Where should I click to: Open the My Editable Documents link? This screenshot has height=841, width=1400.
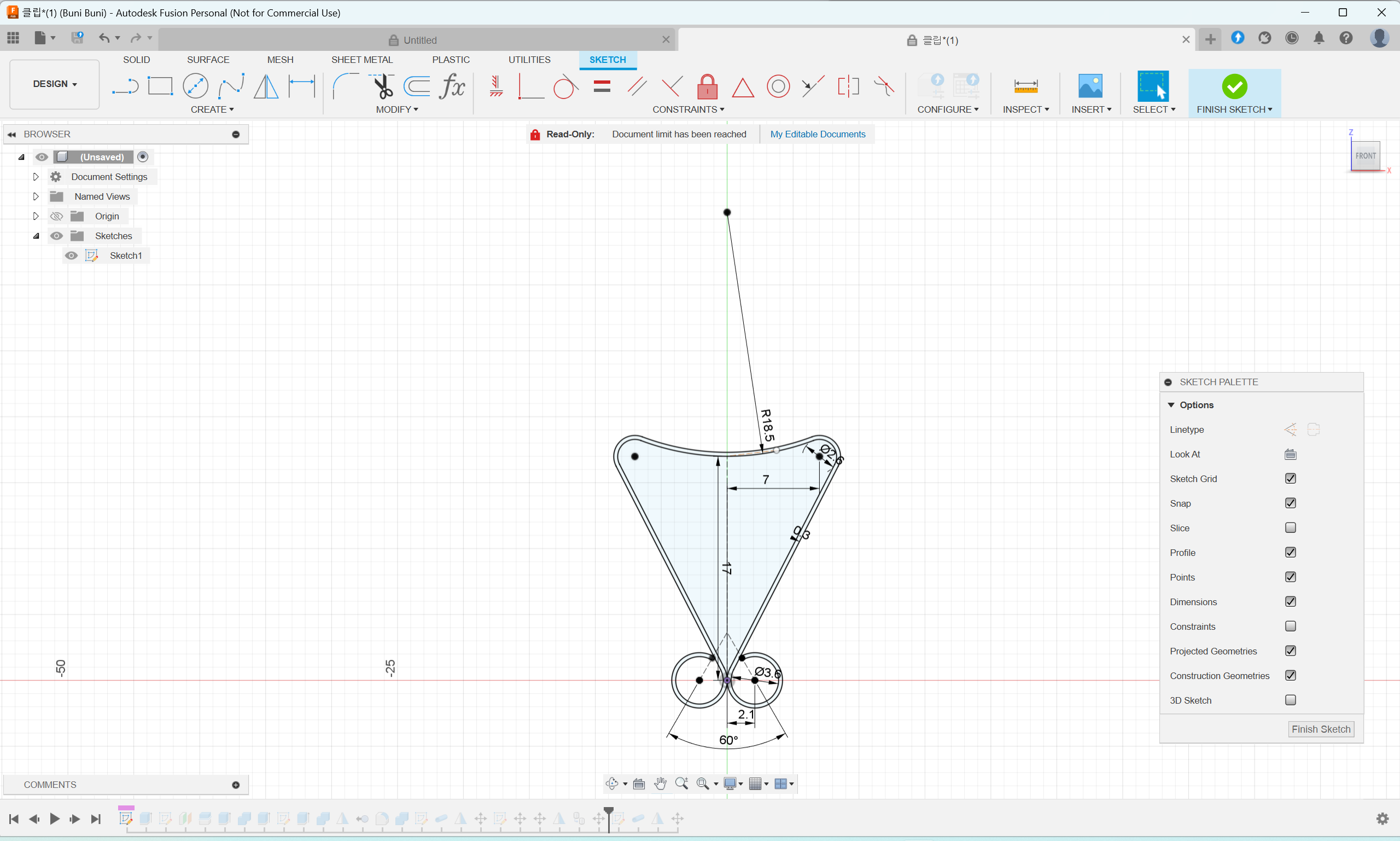pyautogui.click(x=817, y=134)
